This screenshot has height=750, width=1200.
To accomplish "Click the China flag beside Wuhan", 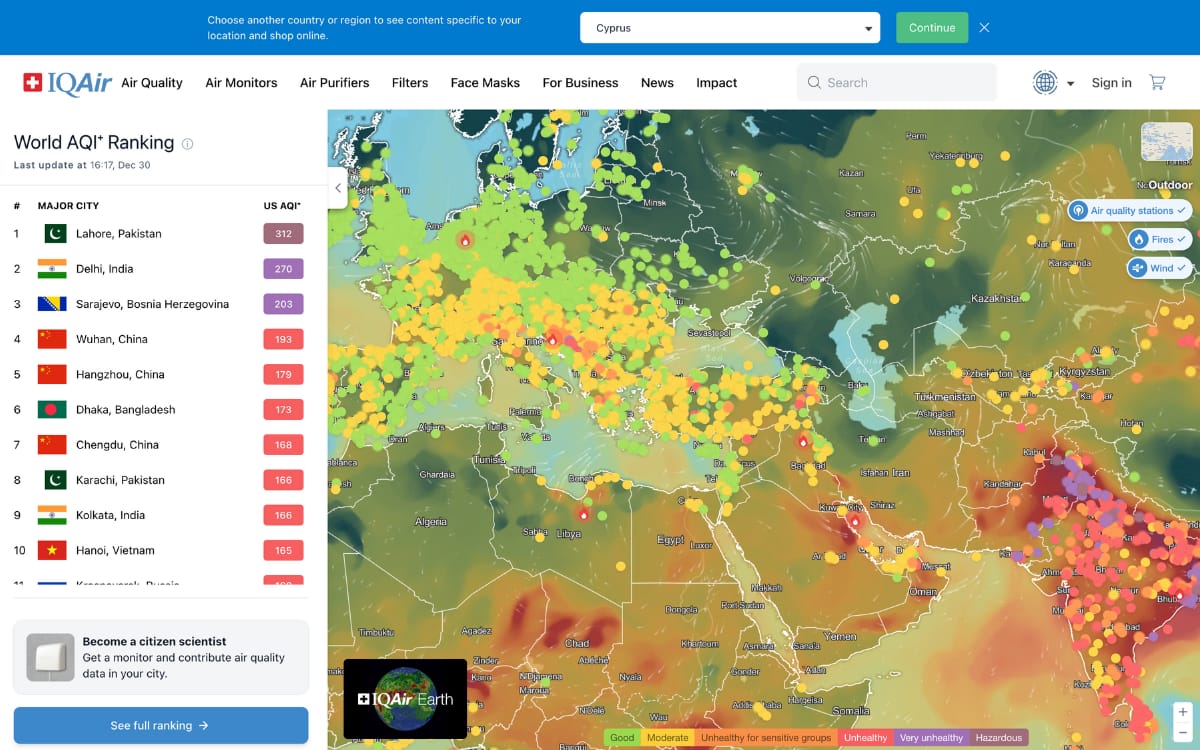I will tap(52, 339).
